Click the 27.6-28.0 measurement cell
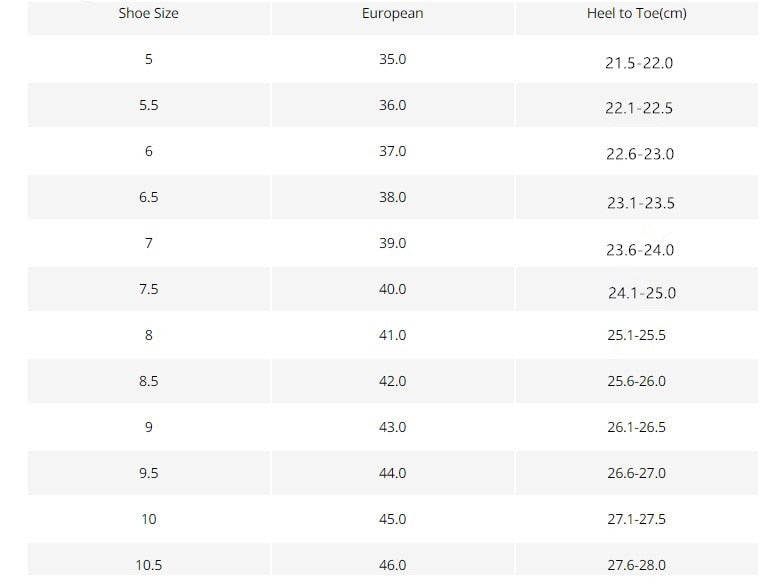782x588 pixels. tap(636, 565)
